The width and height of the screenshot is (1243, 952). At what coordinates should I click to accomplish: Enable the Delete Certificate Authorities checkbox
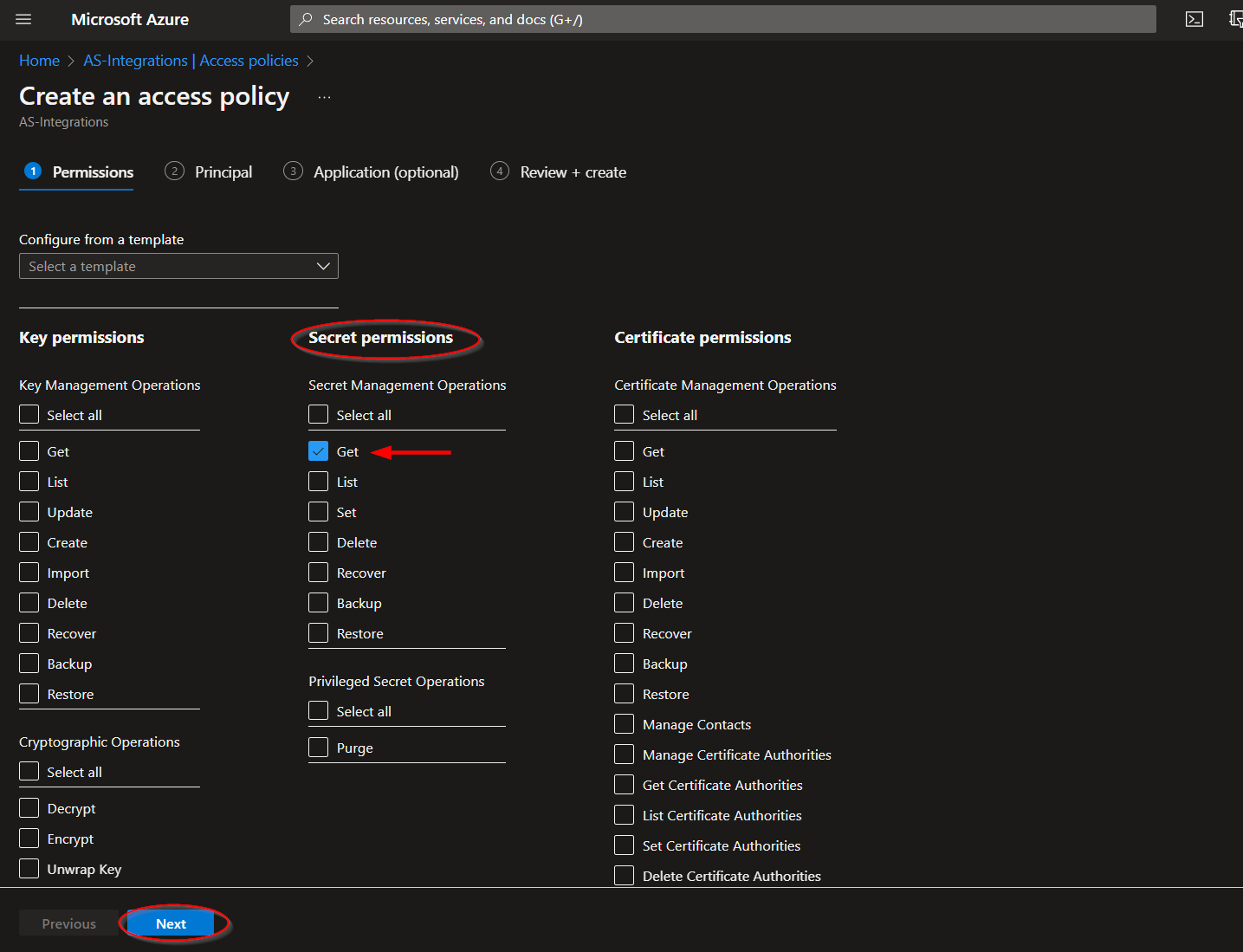(x=625, y=876)
